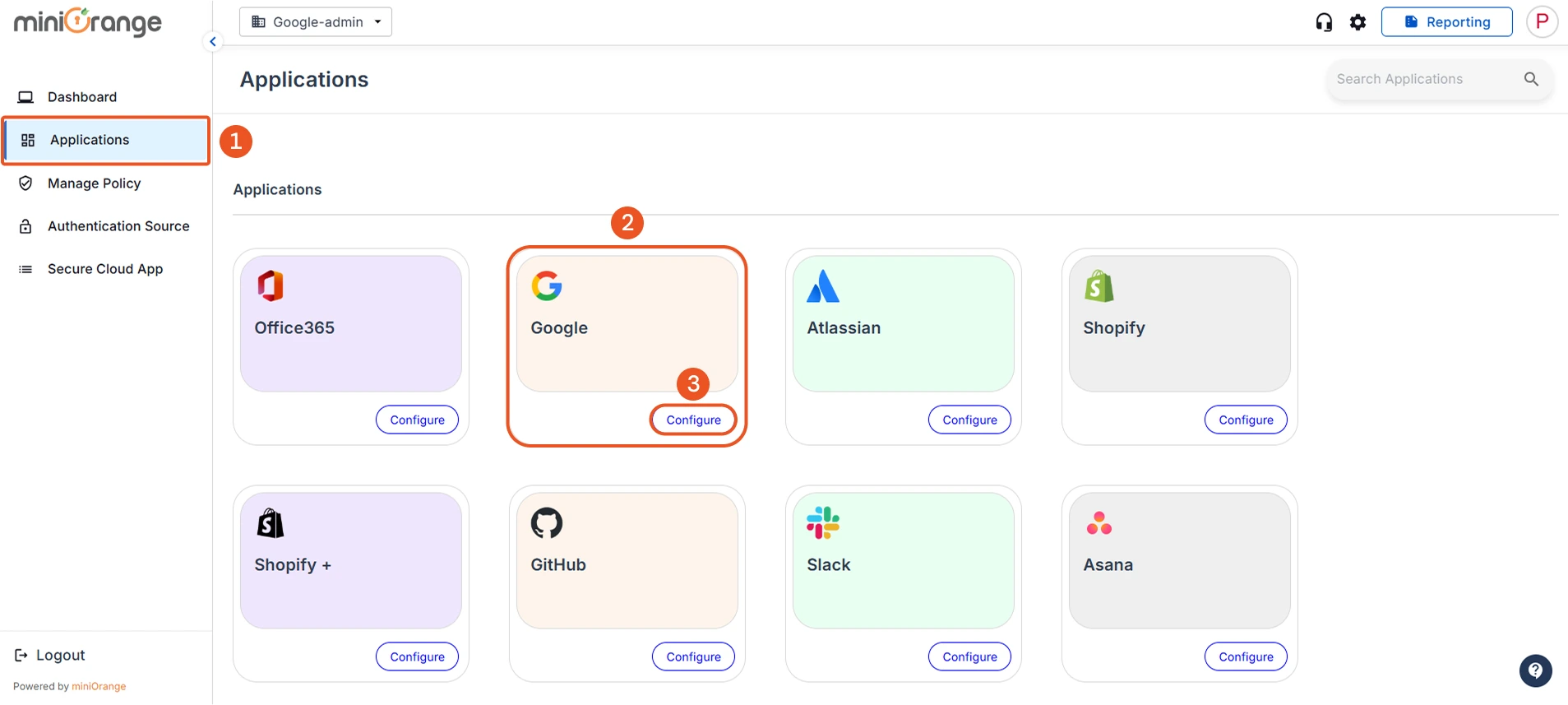
Task: Open the miniOrange Powered by link
Action: click(x=99, y=686)
